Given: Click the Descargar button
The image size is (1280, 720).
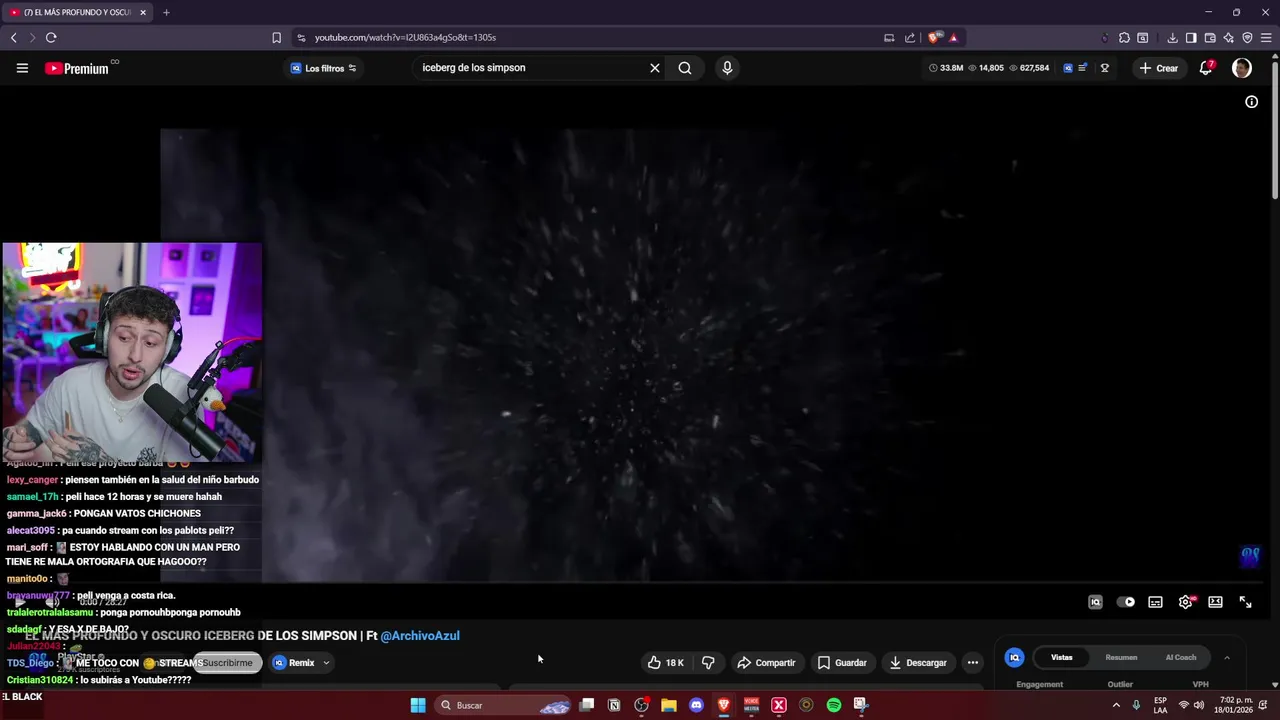Looking at the screenshot, I should 918,662.
